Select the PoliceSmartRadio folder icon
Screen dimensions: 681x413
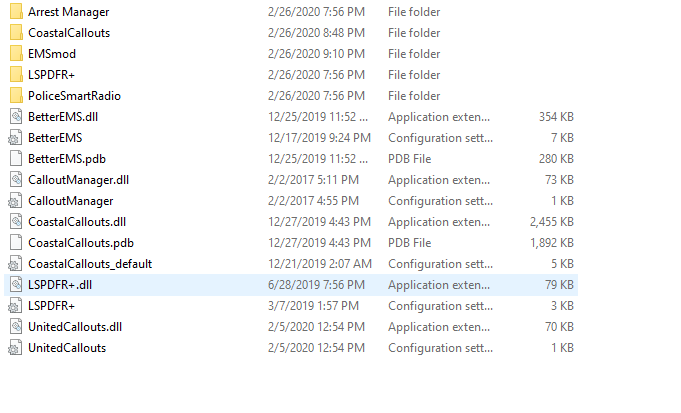pos(15,96)
